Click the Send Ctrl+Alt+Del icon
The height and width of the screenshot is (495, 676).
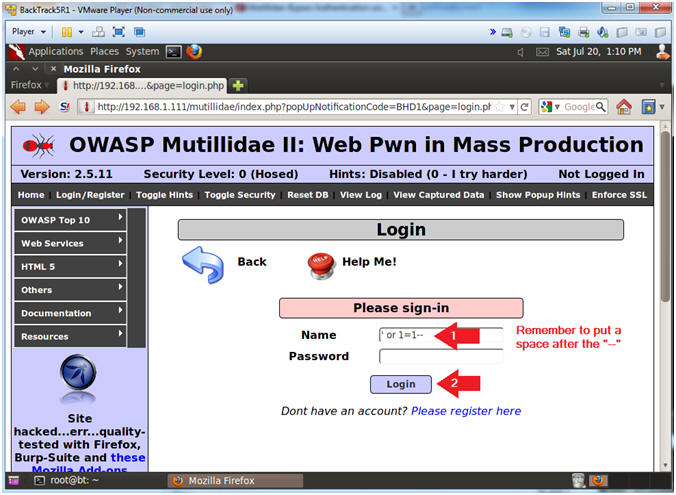99,32
